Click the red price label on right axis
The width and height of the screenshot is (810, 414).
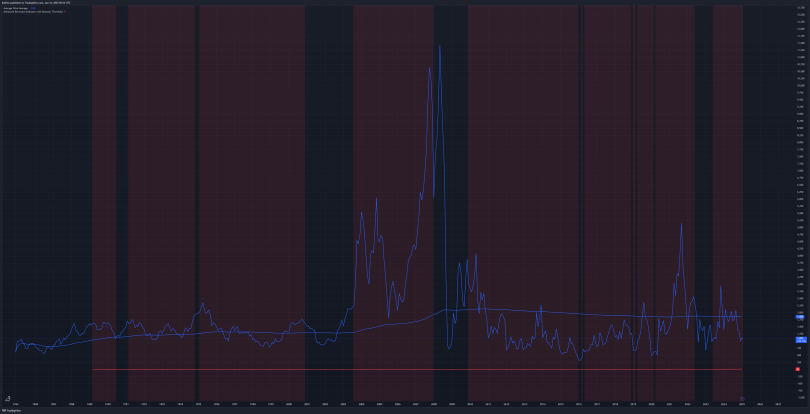point(799,370)
